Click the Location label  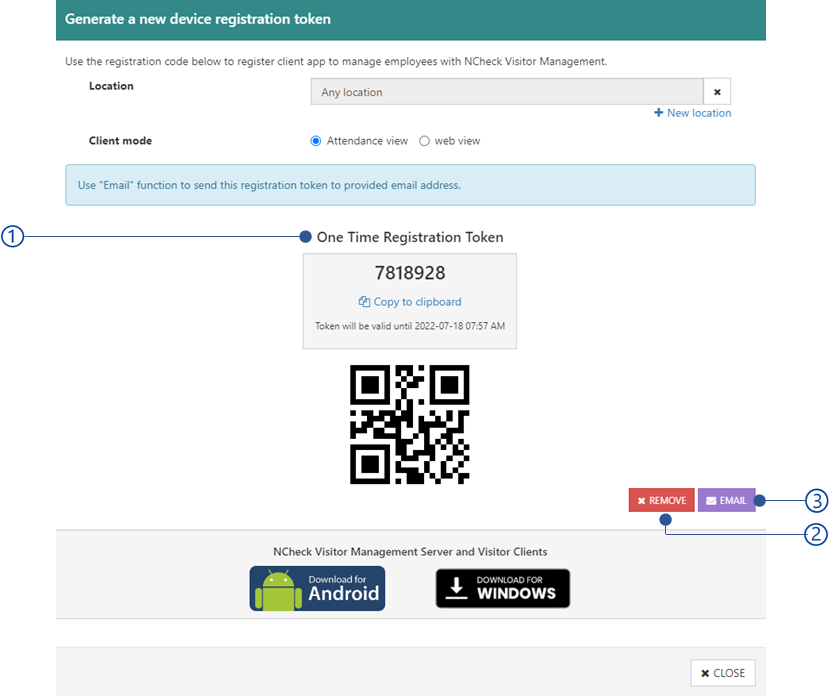[111, 86]
